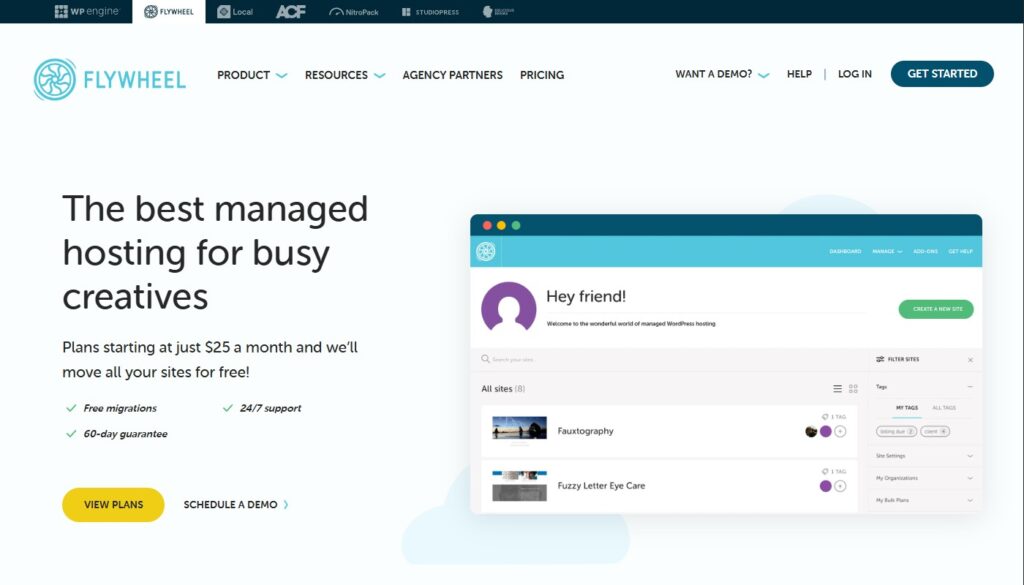Image resolution: width=1024 pixels, height=585 pixels.
Task: Open the NitroPack brand link
Action: click(x=354, y=12)
